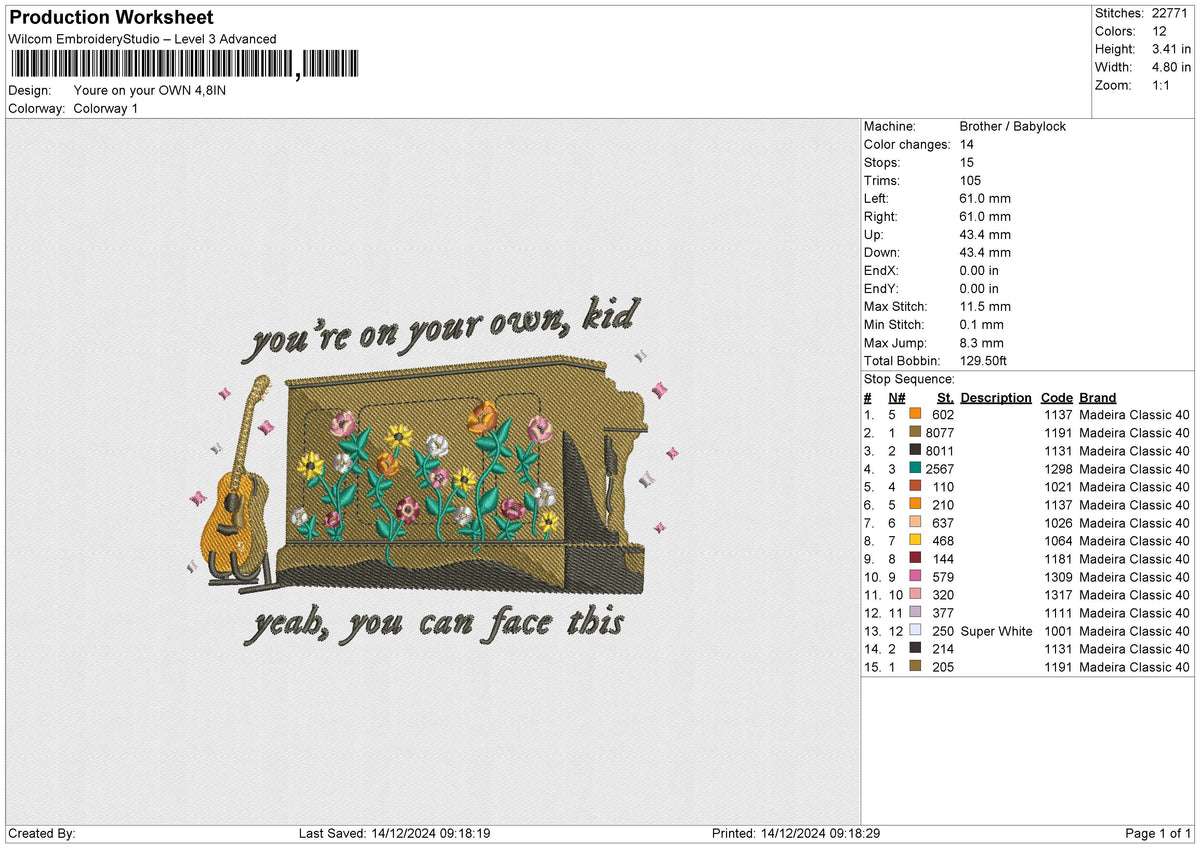Image resolution: width=1200 pixels, height=848 pixels.
Task: Select the Super White color swatch
Action: point(915,631)
